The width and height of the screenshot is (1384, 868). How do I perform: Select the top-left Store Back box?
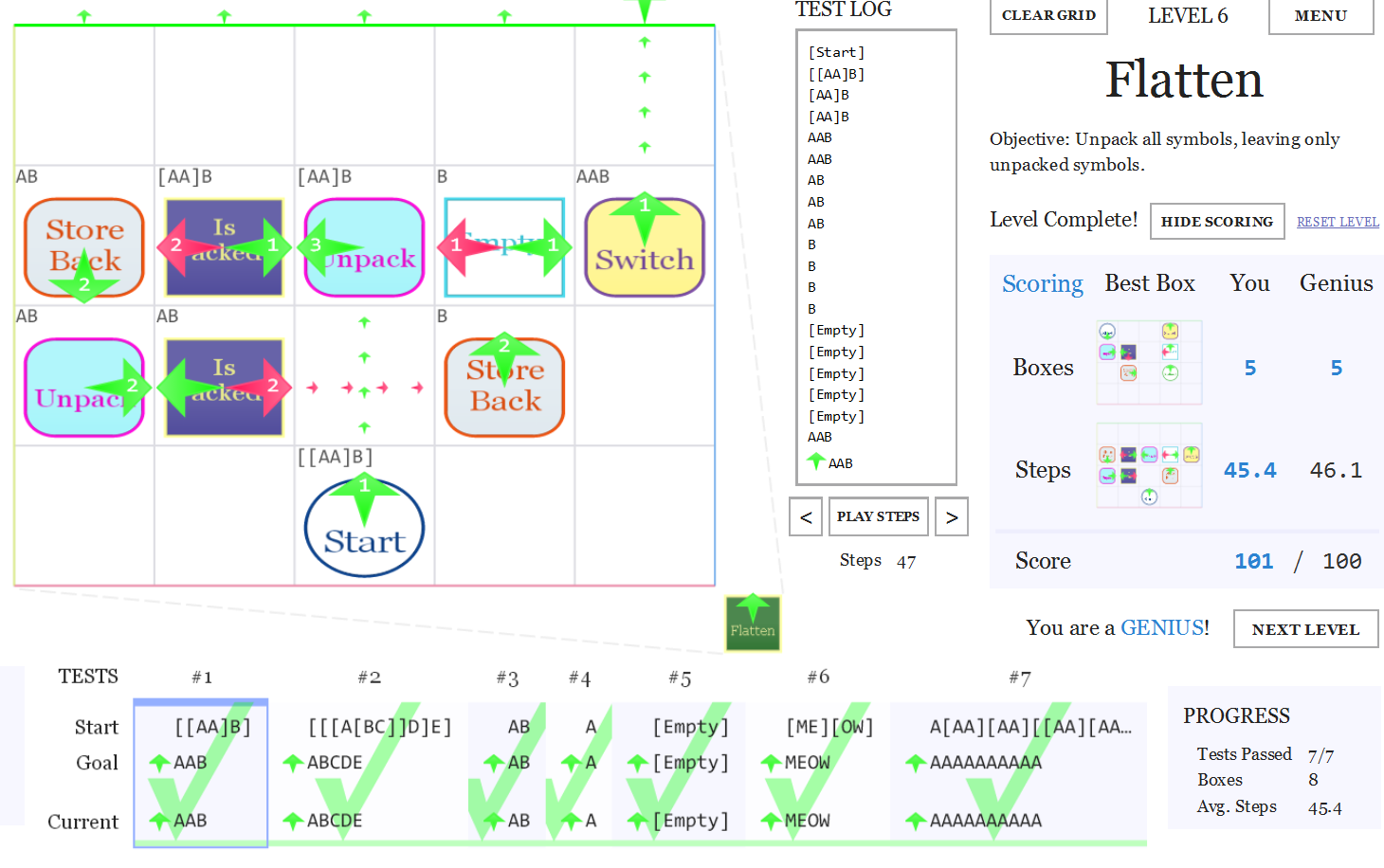pyautogui.click(x=84, y=247)
